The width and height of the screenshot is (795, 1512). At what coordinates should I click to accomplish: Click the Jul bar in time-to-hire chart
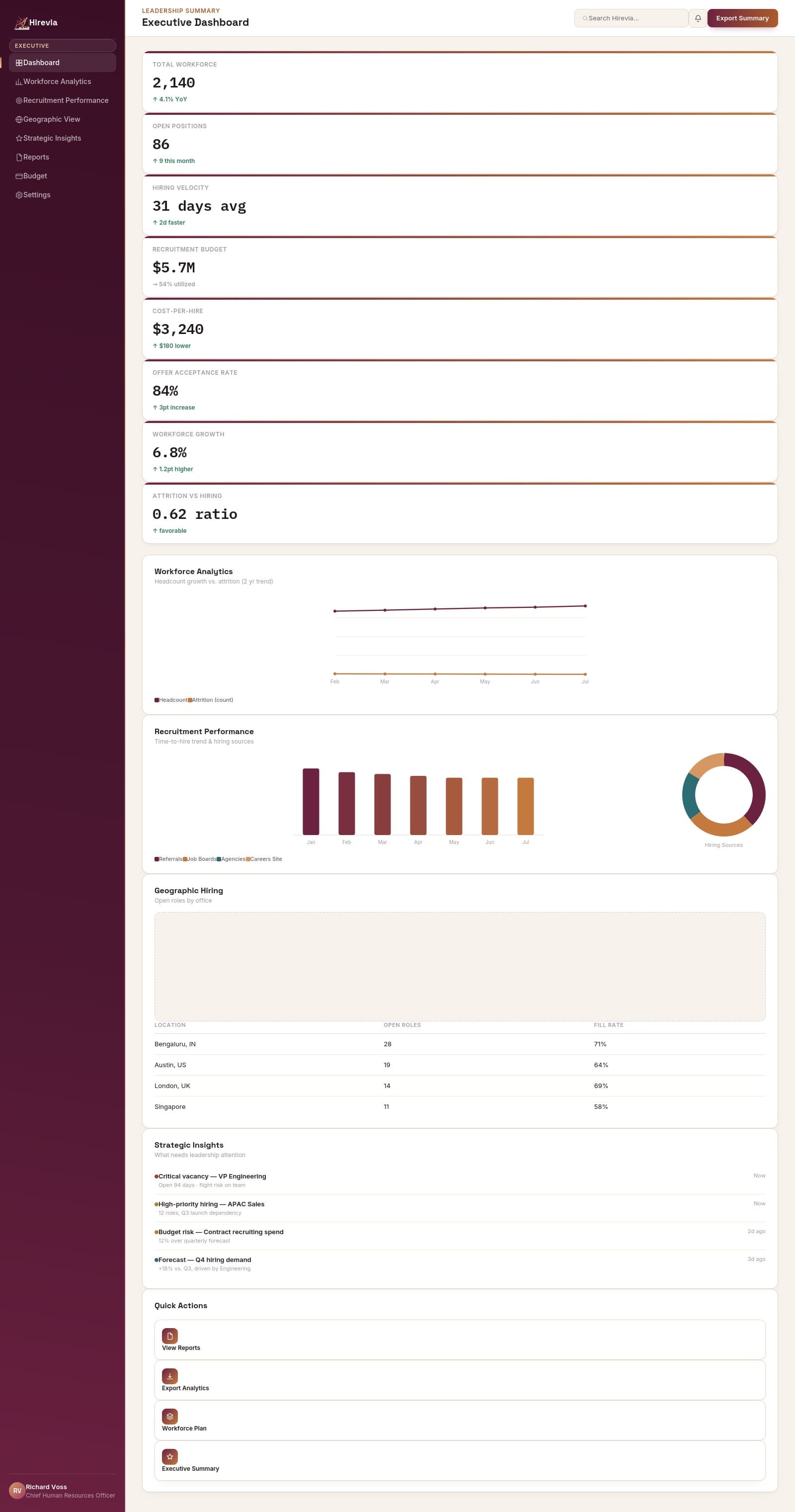click(526, 806)
